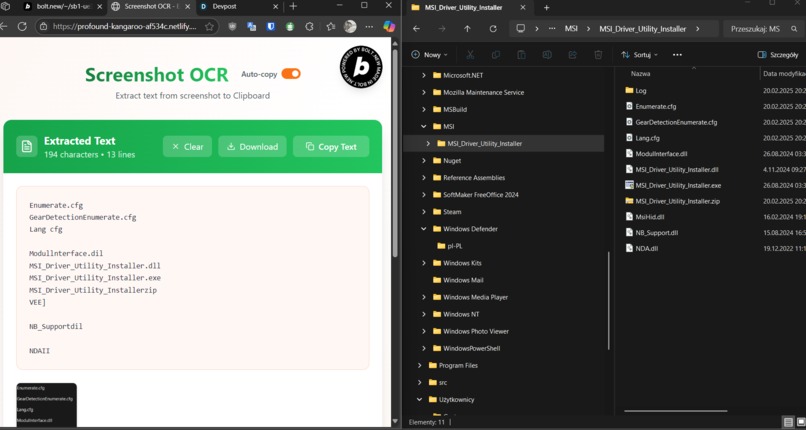806x430 pixels.
Task: Open the Copilot icon in browser
Action: tap(389, 27)
